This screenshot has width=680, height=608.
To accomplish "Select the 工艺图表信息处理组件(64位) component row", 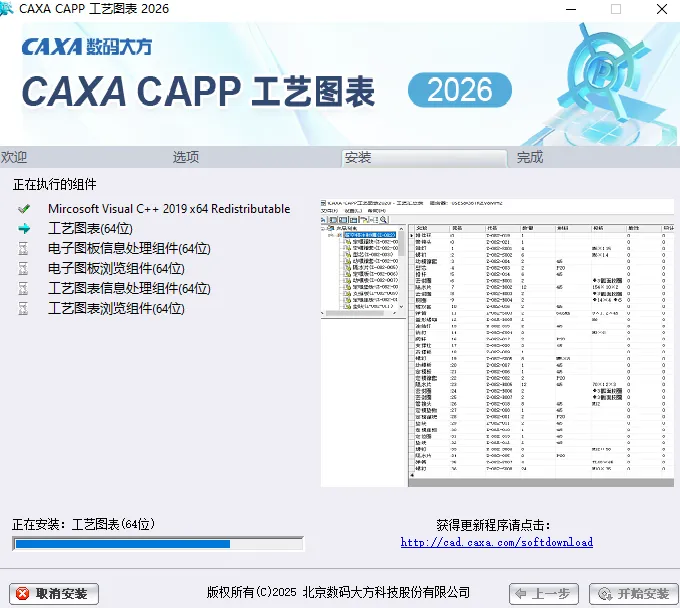I will pos(129,288).
